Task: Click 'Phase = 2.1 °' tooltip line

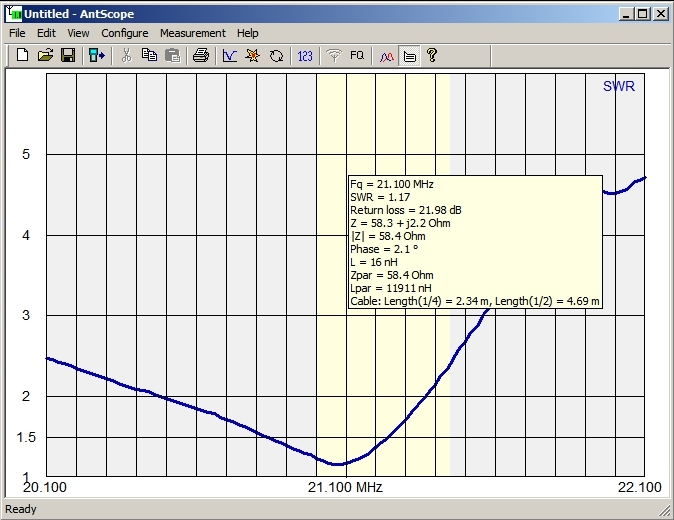Action: click(384, 249)
